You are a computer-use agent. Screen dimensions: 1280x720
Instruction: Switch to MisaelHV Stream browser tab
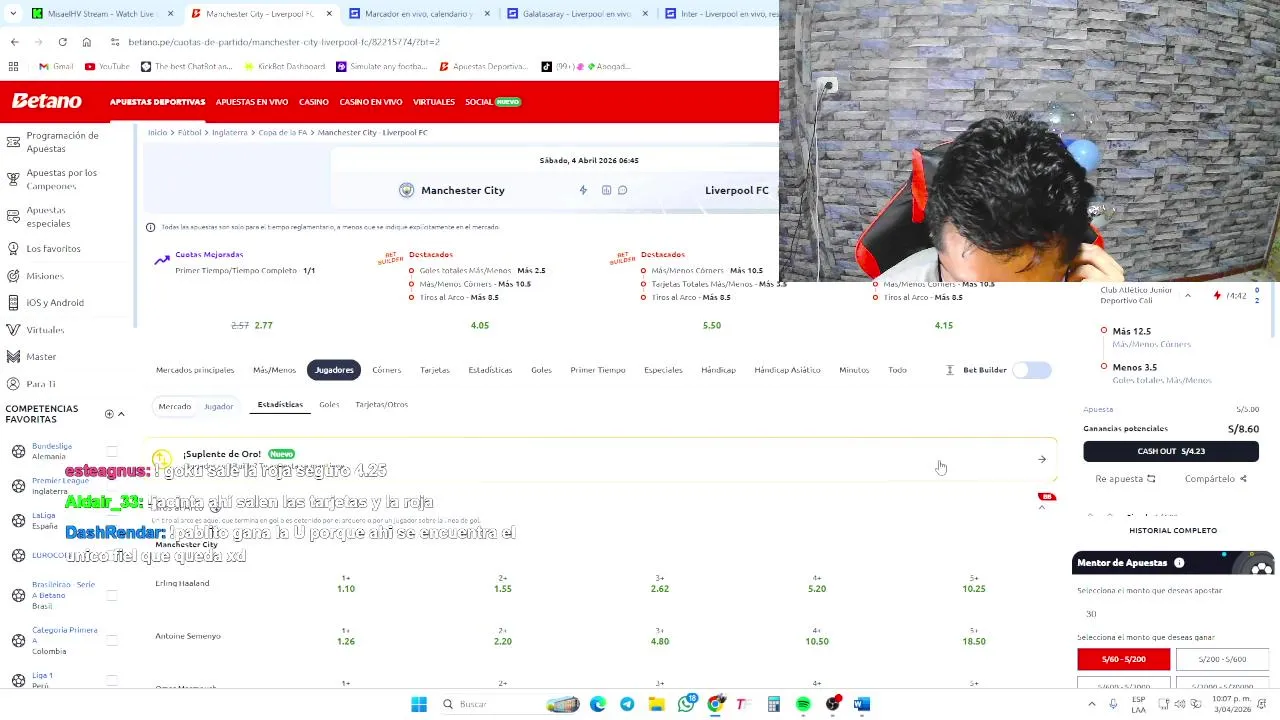pos(100,14)
